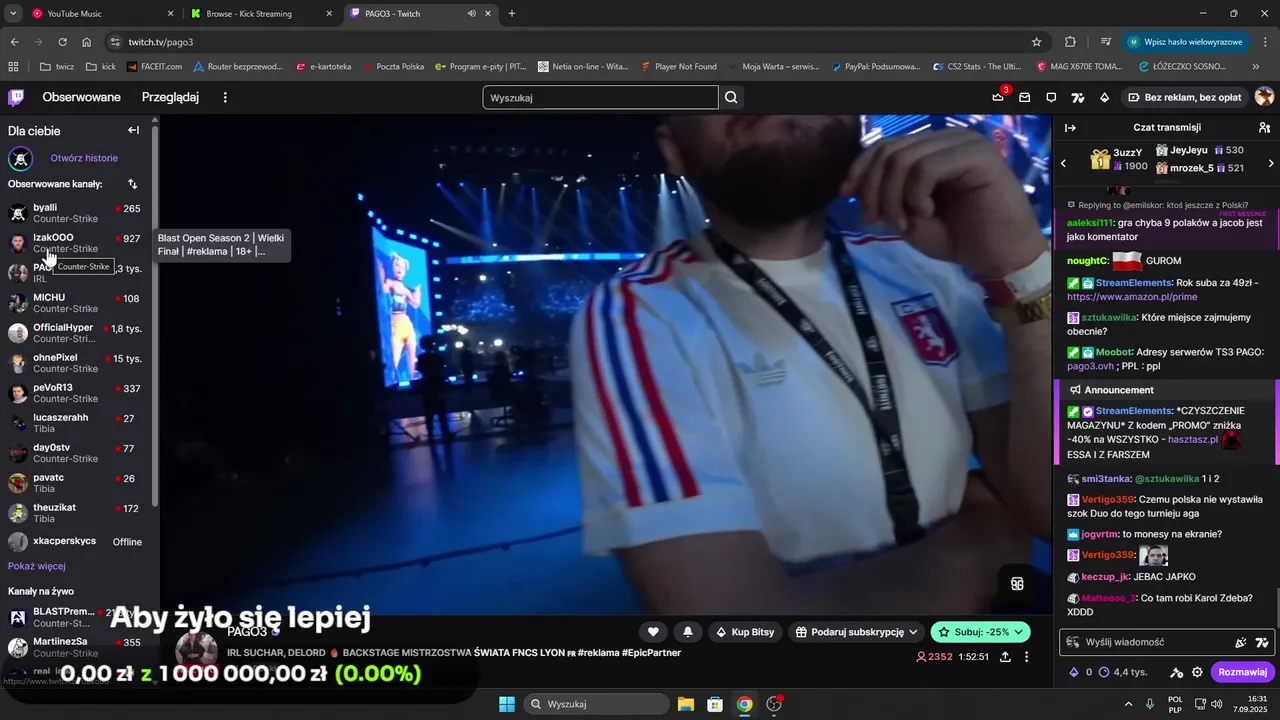Open the Obserwowane navigation item
The width and height of the screenshot is (1280, 720).
click(x=81, y=97)
